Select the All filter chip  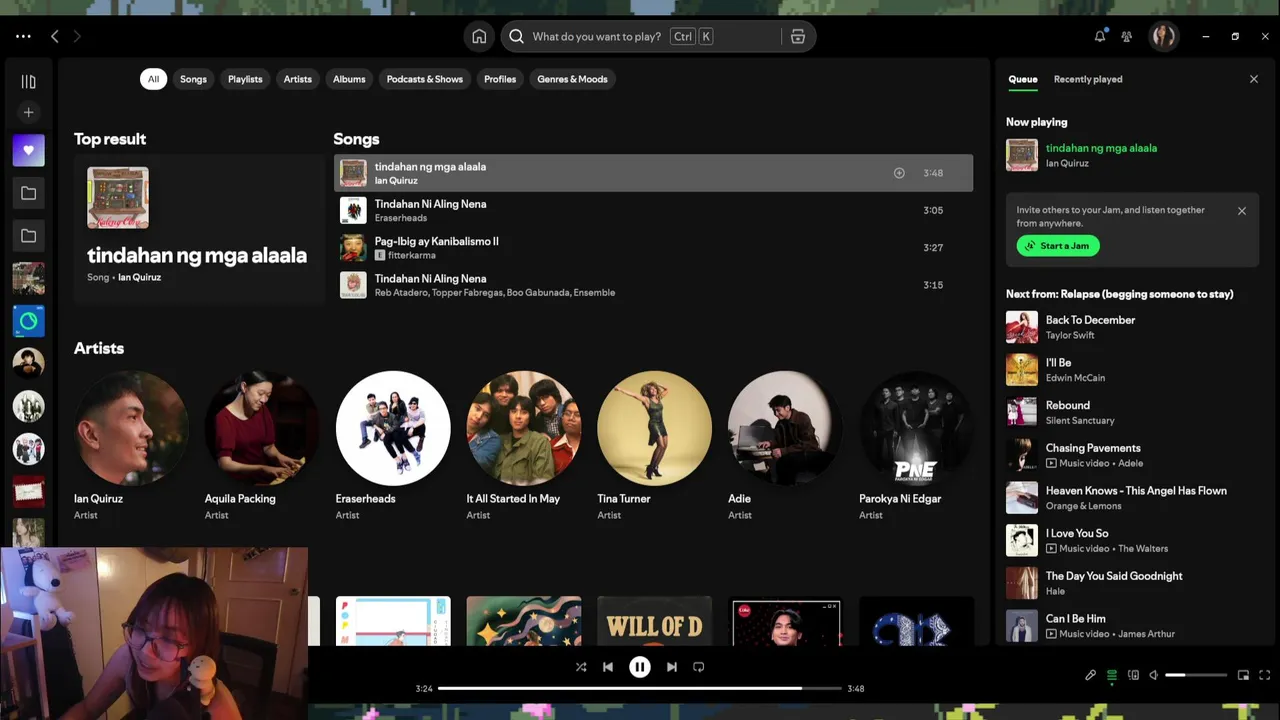coord(153,79)
